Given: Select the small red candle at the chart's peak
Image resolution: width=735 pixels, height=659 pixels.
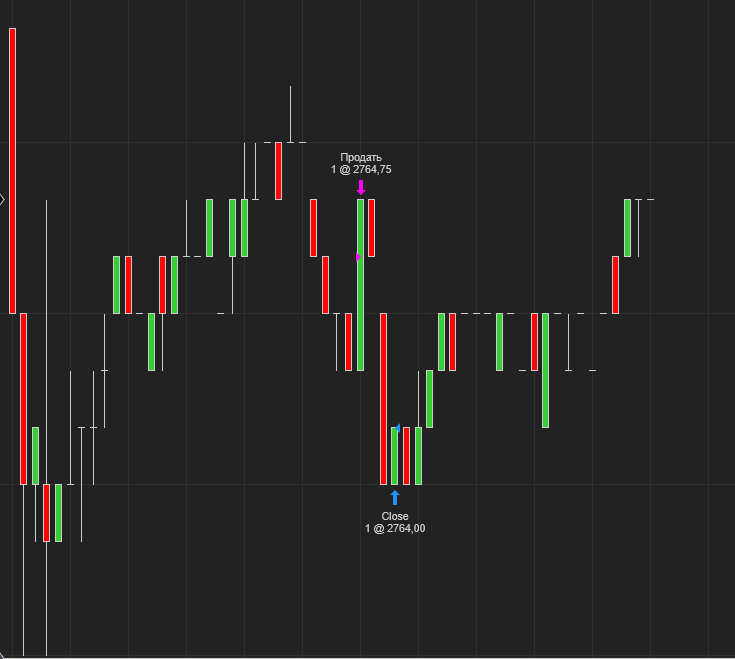Looking at the screenshot, I should (x=278, y=171).
